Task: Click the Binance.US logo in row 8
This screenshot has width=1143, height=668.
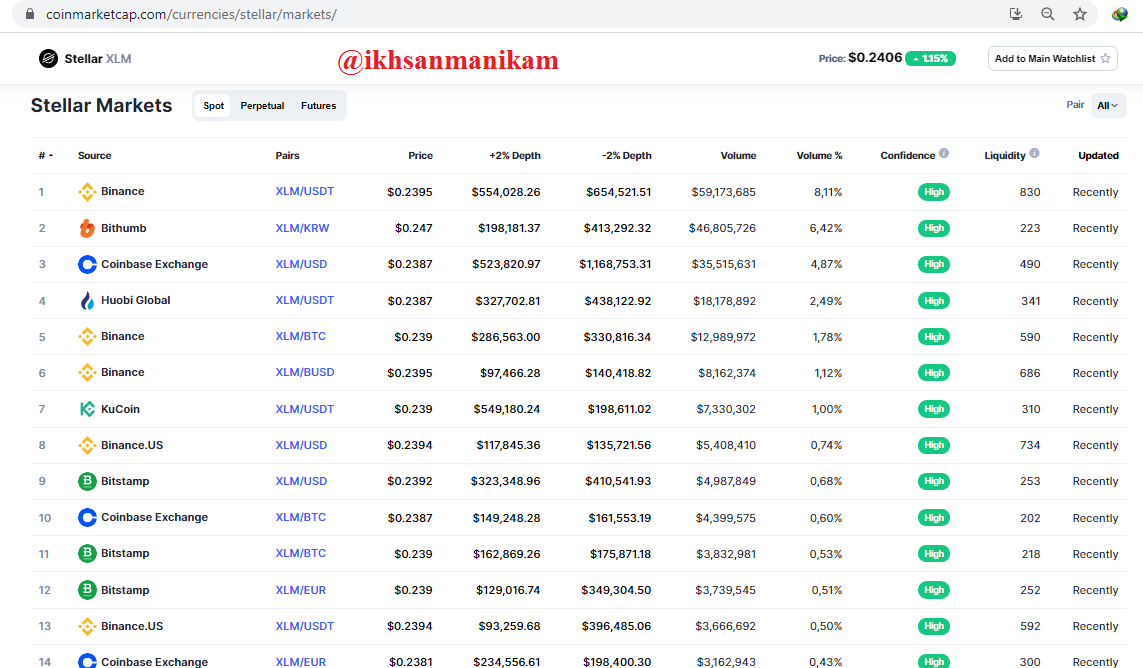Action: [87, 445]
